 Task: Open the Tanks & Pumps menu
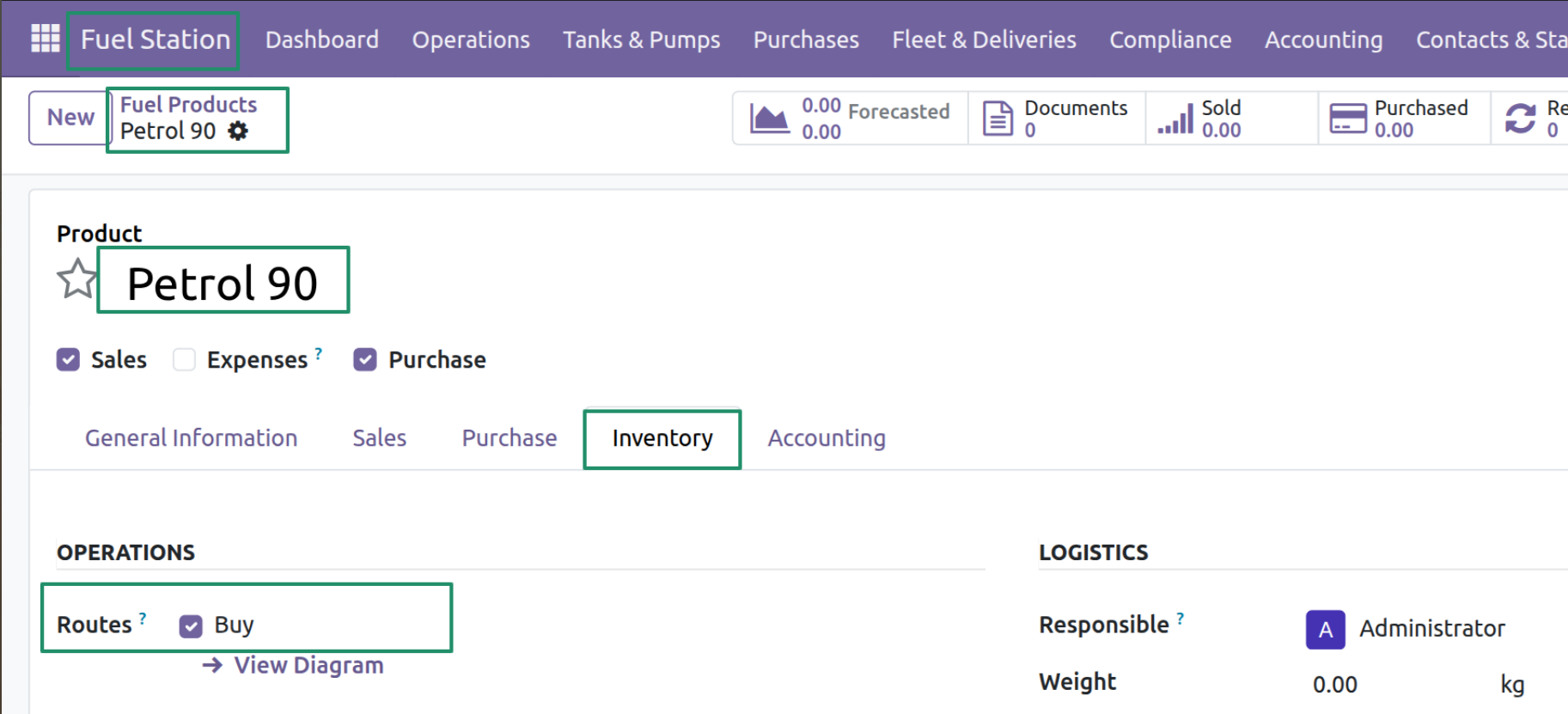[x=642, y=40]
